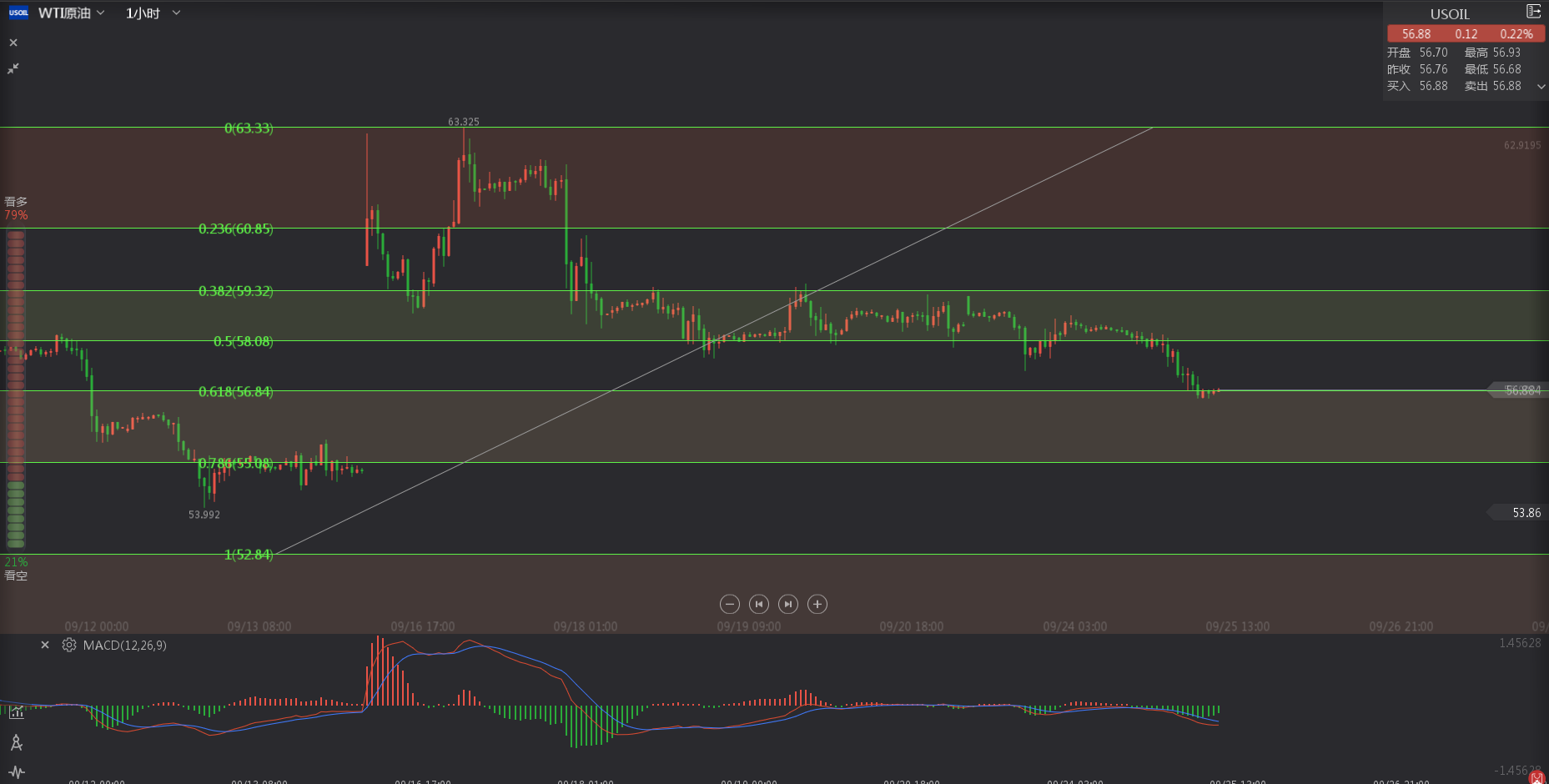Click the MACD(12,26,9) indicator label

click(x=125, y=646)
